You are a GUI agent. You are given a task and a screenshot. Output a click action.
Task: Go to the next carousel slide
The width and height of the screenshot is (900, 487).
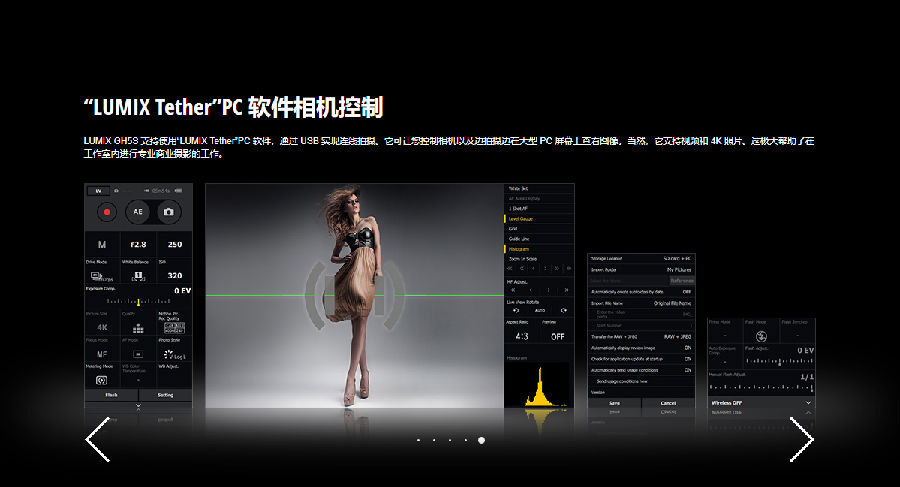point(801,439)
